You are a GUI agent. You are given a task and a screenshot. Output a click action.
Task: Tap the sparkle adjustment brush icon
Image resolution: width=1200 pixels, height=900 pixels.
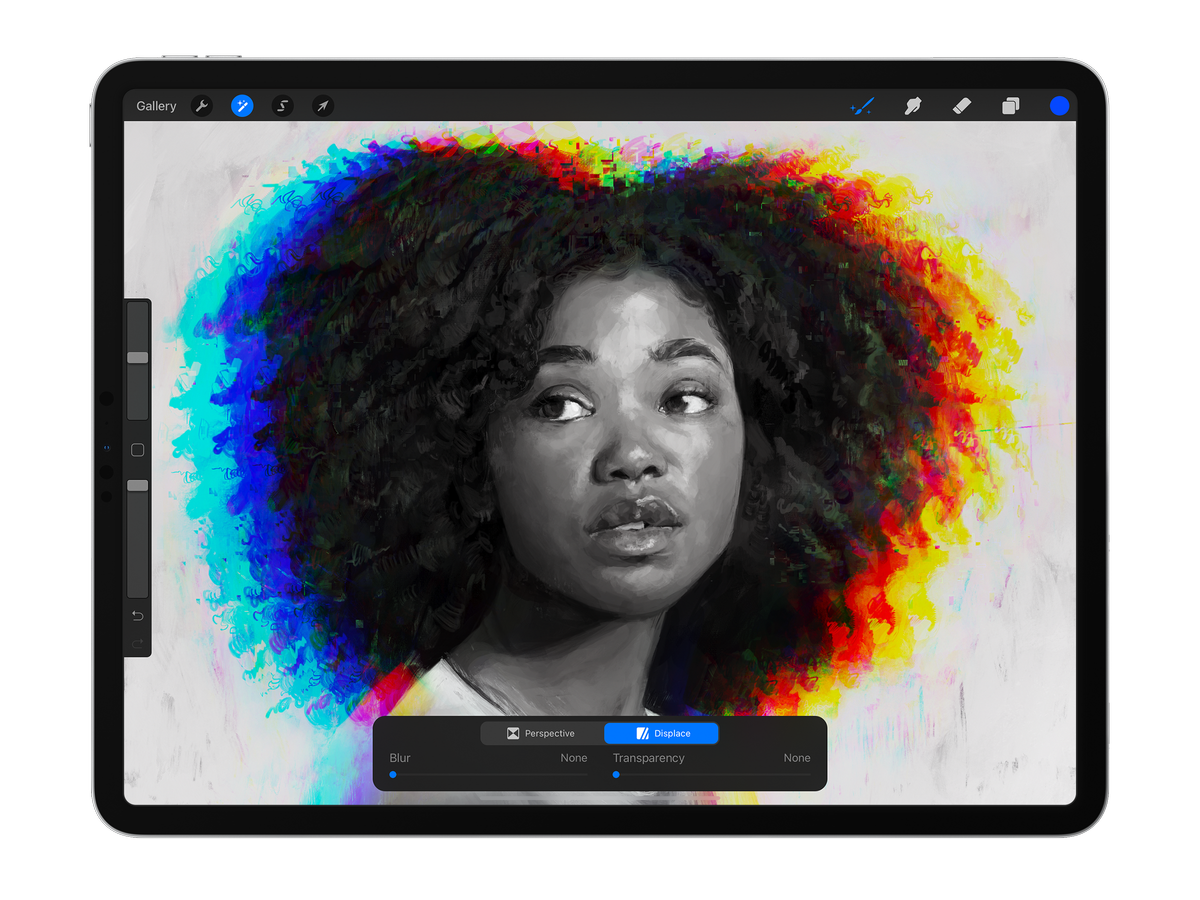tap(862, 106)
